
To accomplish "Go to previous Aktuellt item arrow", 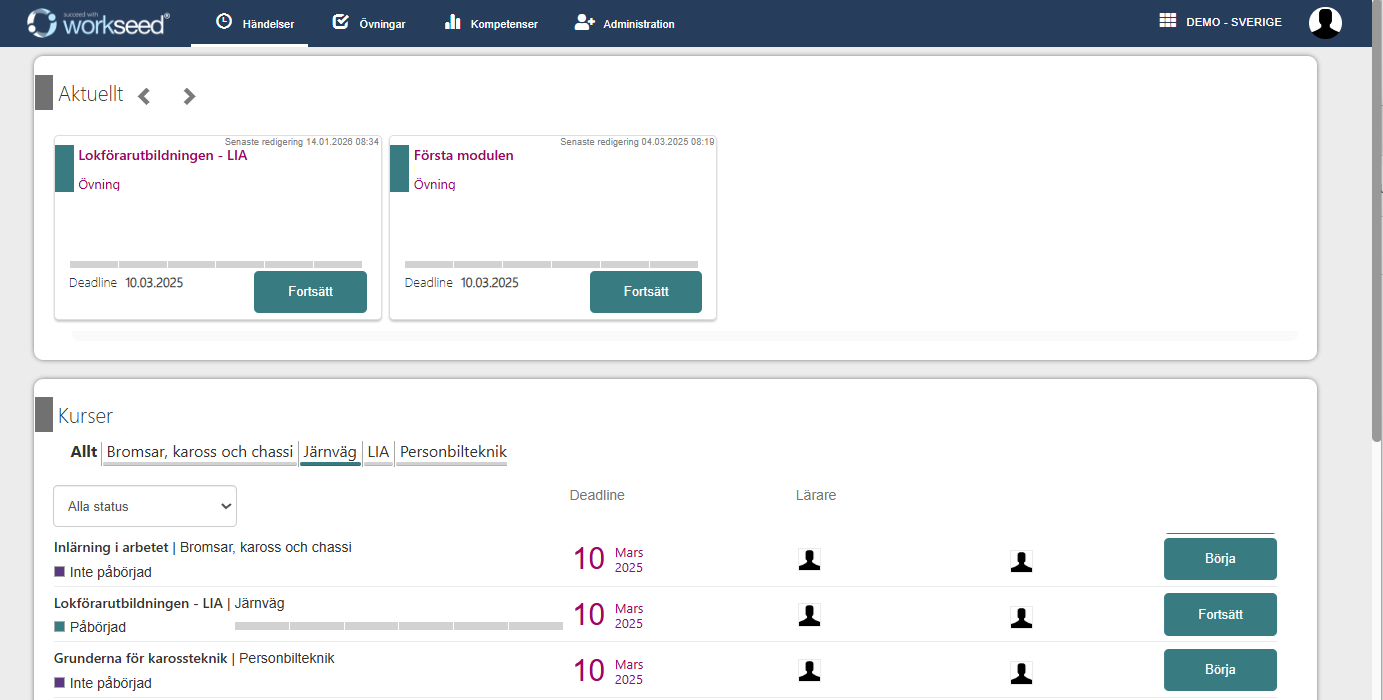I will (x=144, y=96).
